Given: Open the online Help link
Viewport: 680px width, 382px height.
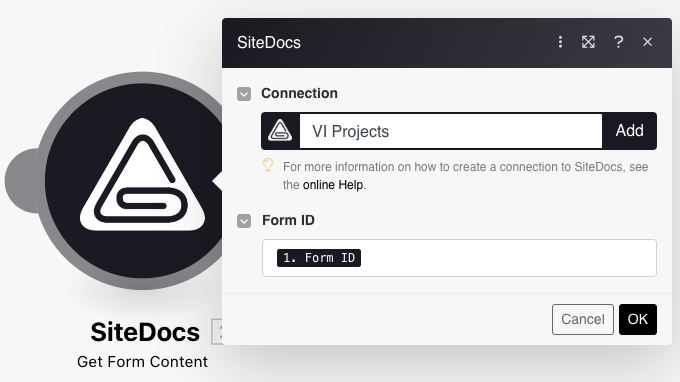Looking at the screenshot, I should point(333,185).
